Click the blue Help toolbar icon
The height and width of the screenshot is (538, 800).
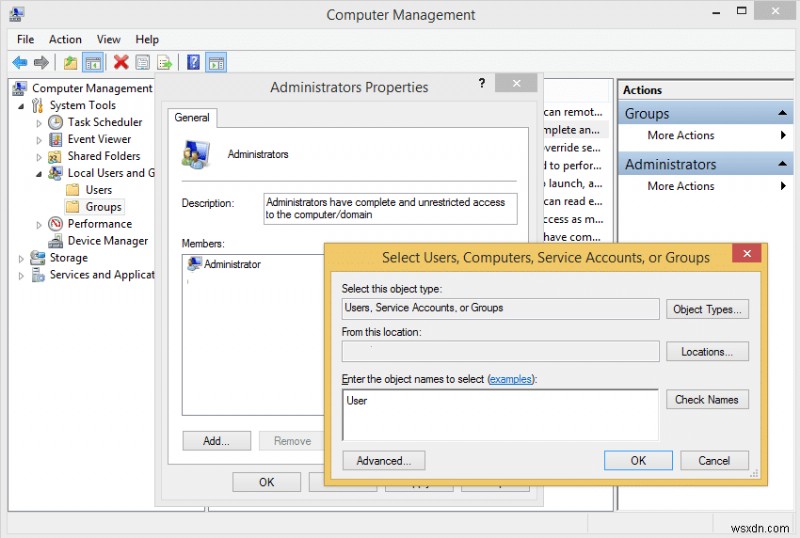click(x=193, y=62)
